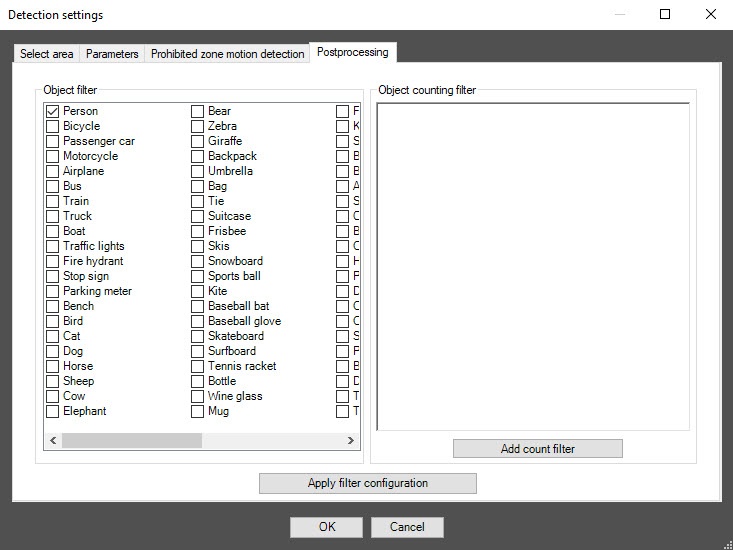
Task: Tick the Baseball glove checkbox
Action: (197, 321)
